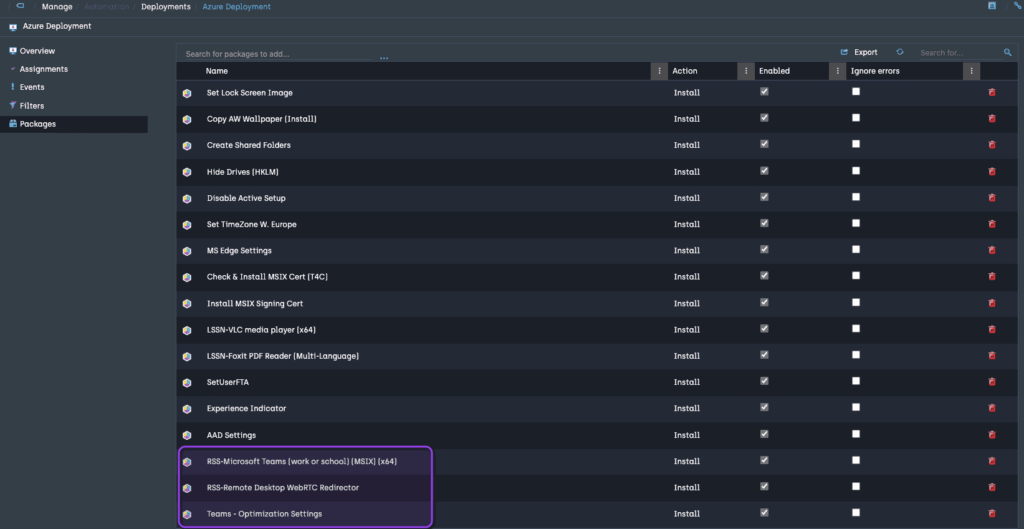1024x529 pixels.
Task: Click the refresh icon next to Export
Action: click(900, 52)
